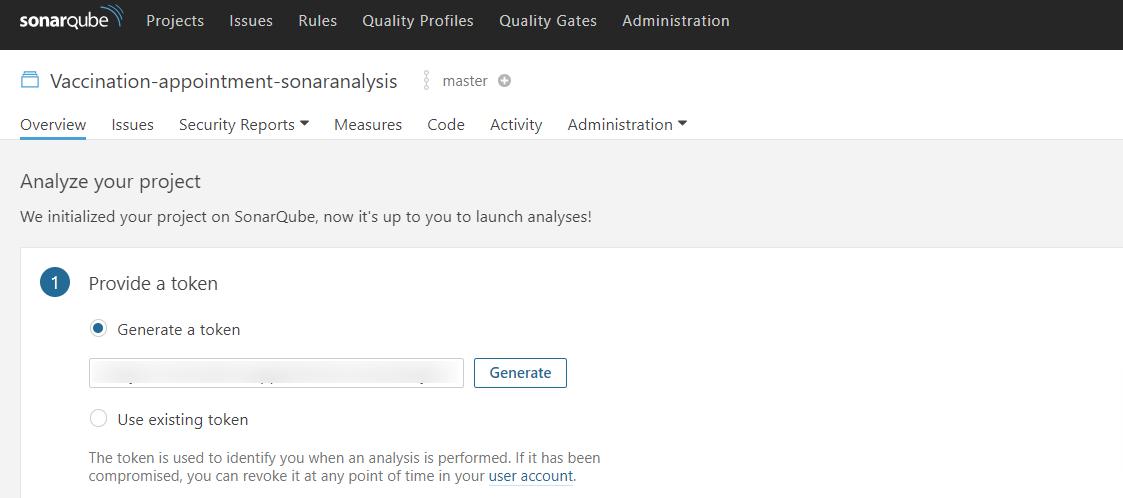1123x498 pixels.
Task: Click the SonarQube logo
Action: pyautogui.click(x=72, y=19)
